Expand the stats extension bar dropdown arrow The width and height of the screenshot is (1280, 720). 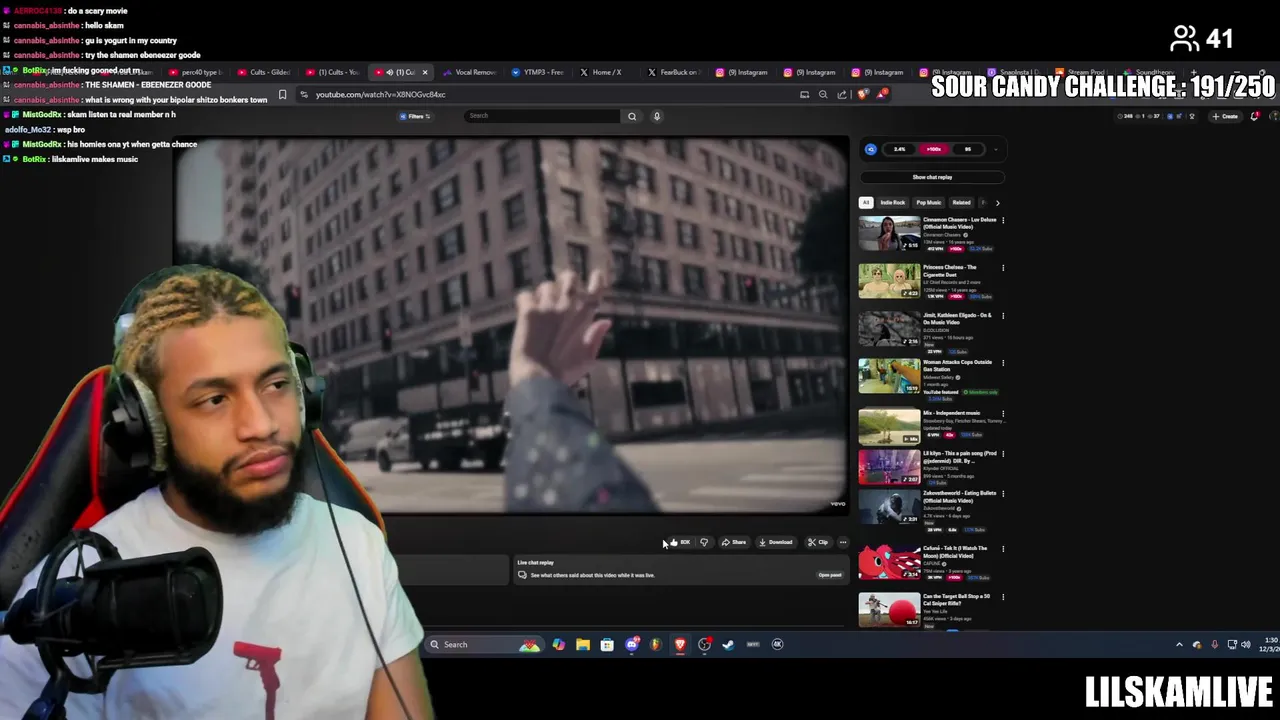996,149
